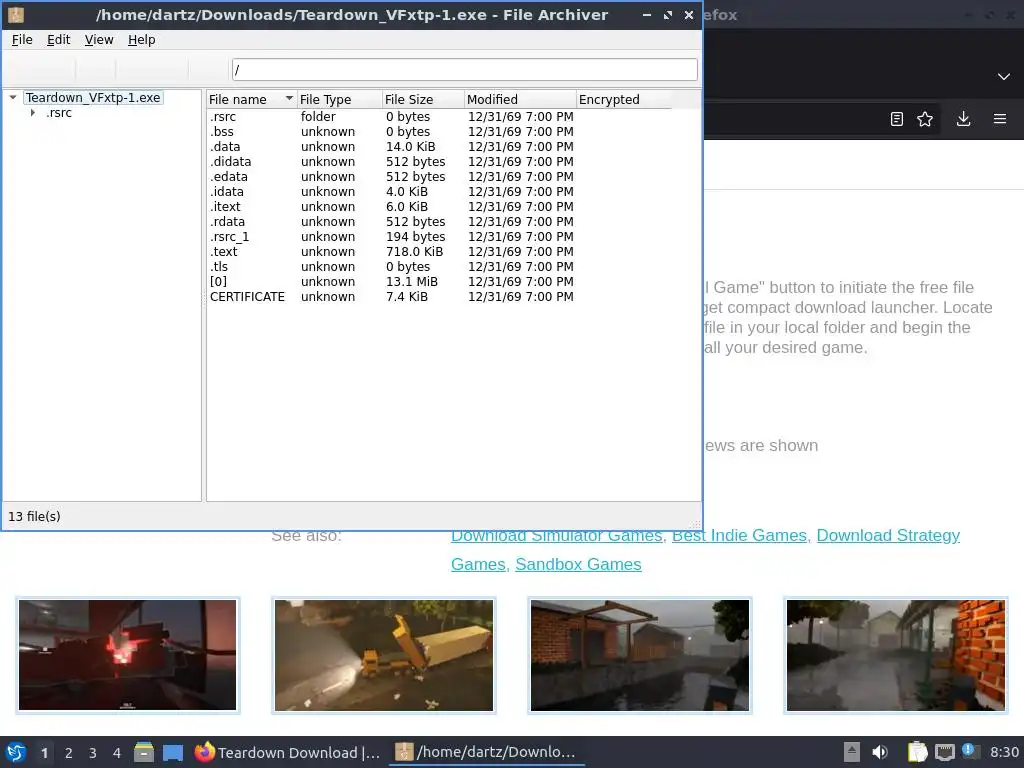
Task: Switch to virtual desktop 1
Action: [44, 753]
